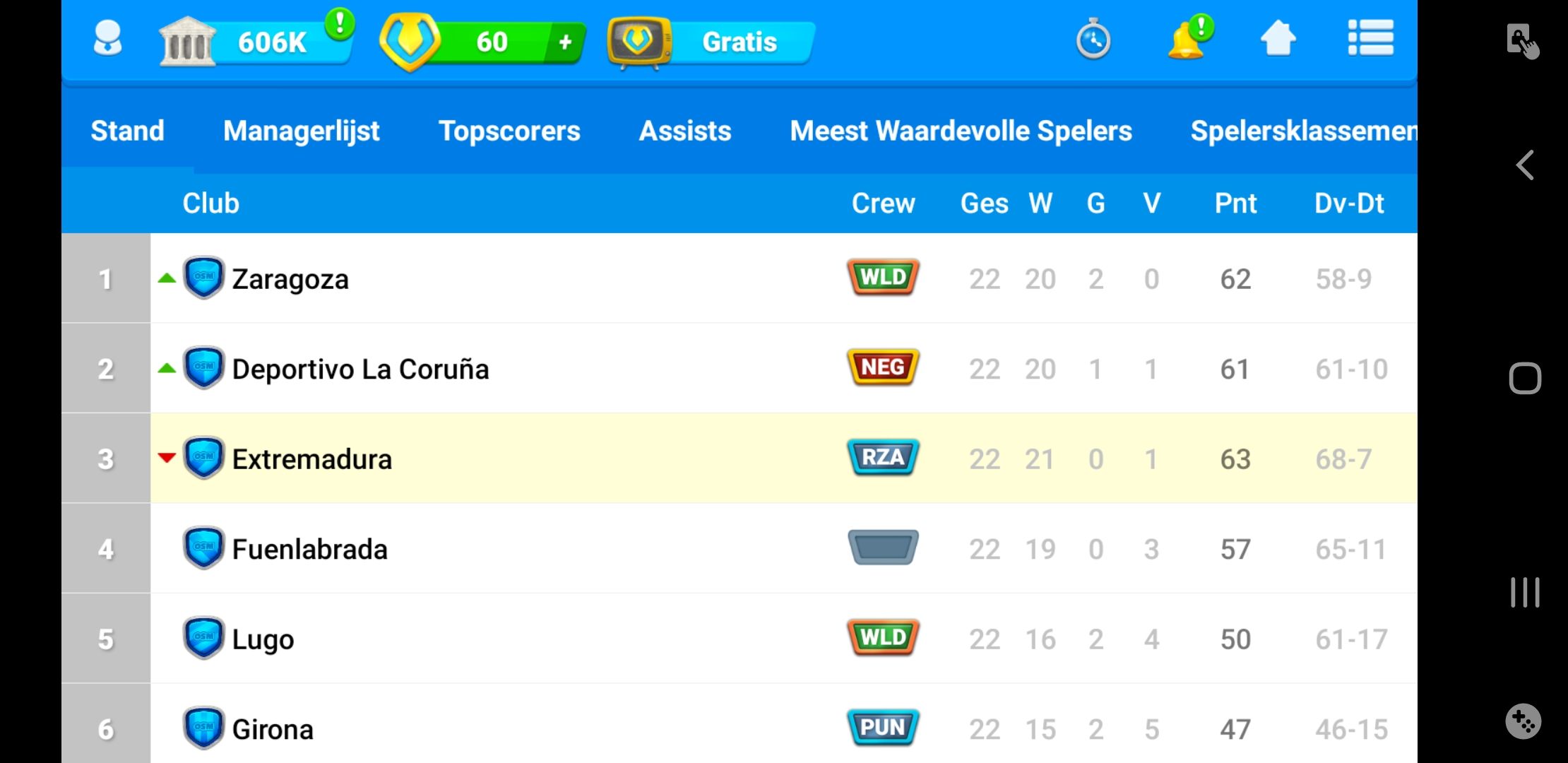Select Meest Waardevolle Spelers tab
Screen dimensions: 1568x763
[961, 131]
